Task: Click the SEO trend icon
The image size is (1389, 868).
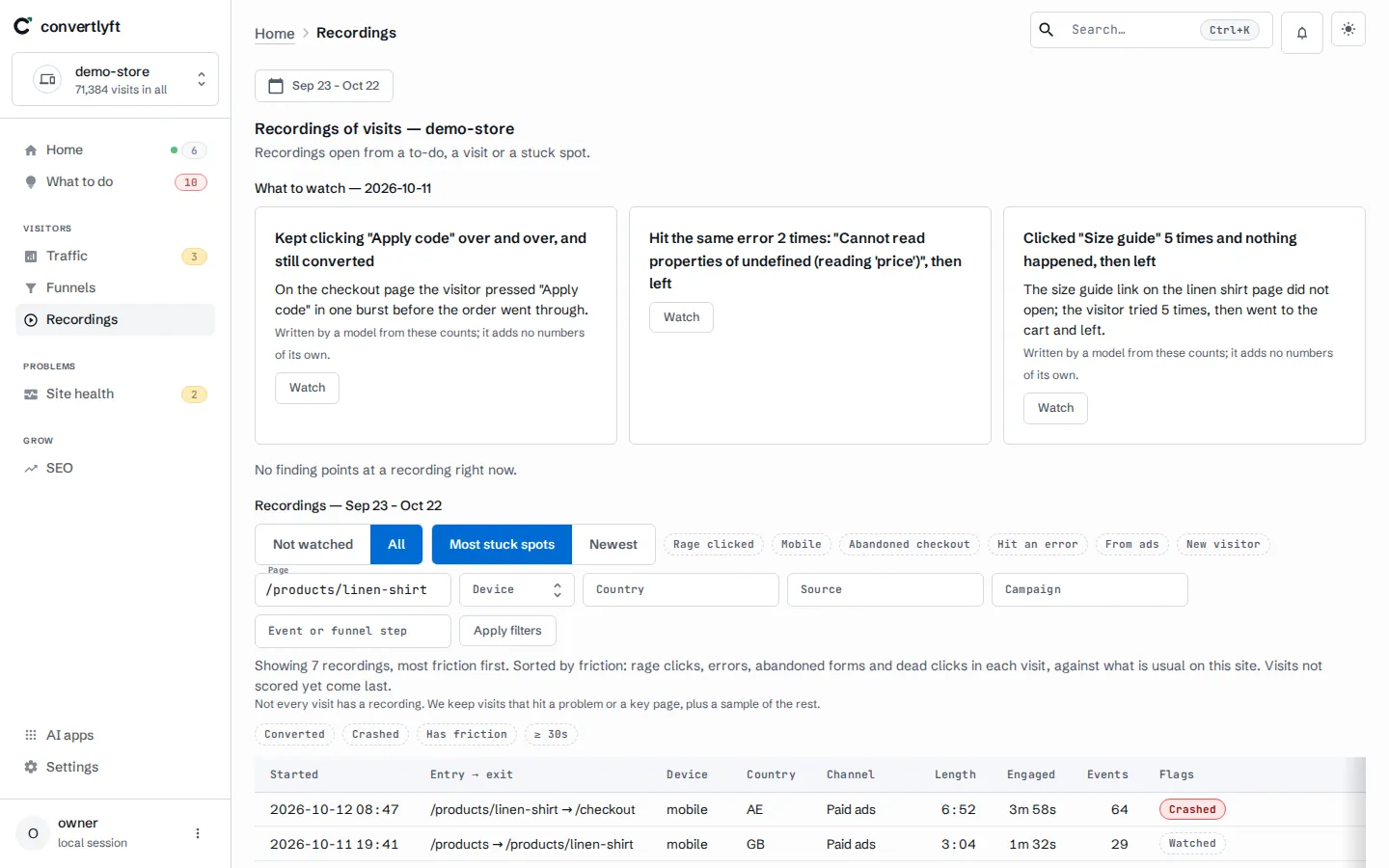Action: coord(31,469)
